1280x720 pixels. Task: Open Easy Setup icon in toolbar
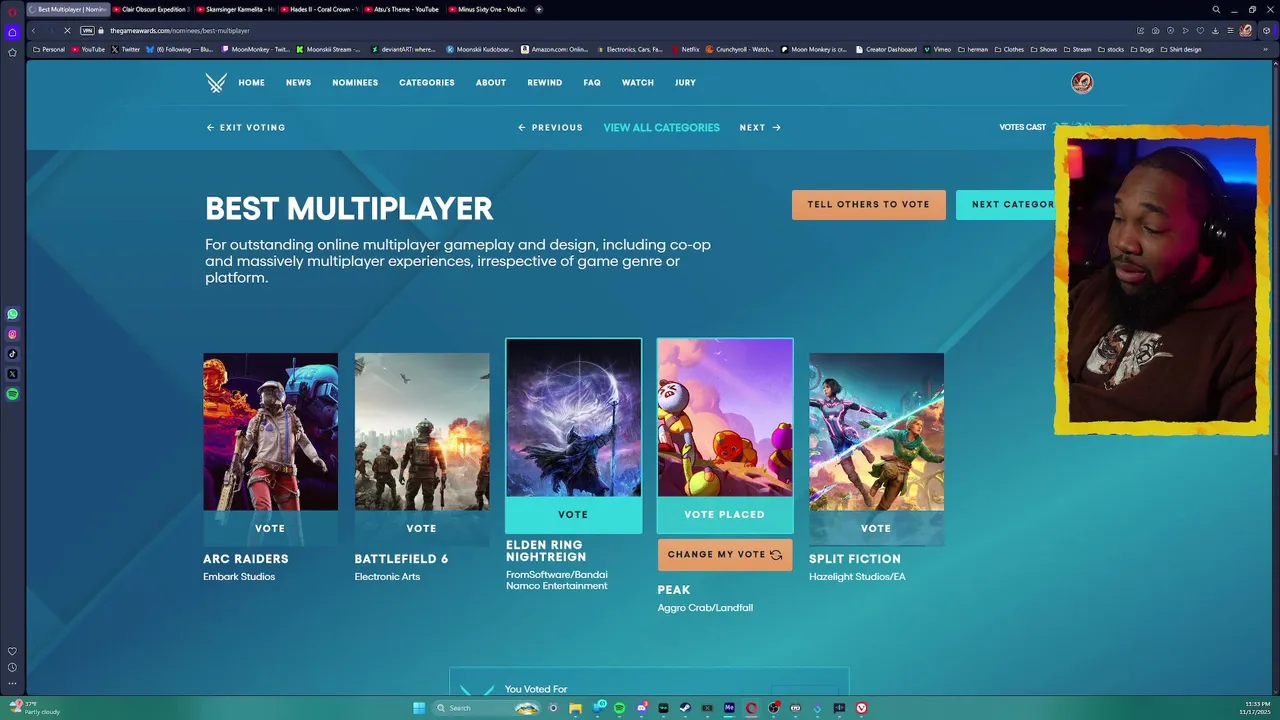coord(1230,31)
